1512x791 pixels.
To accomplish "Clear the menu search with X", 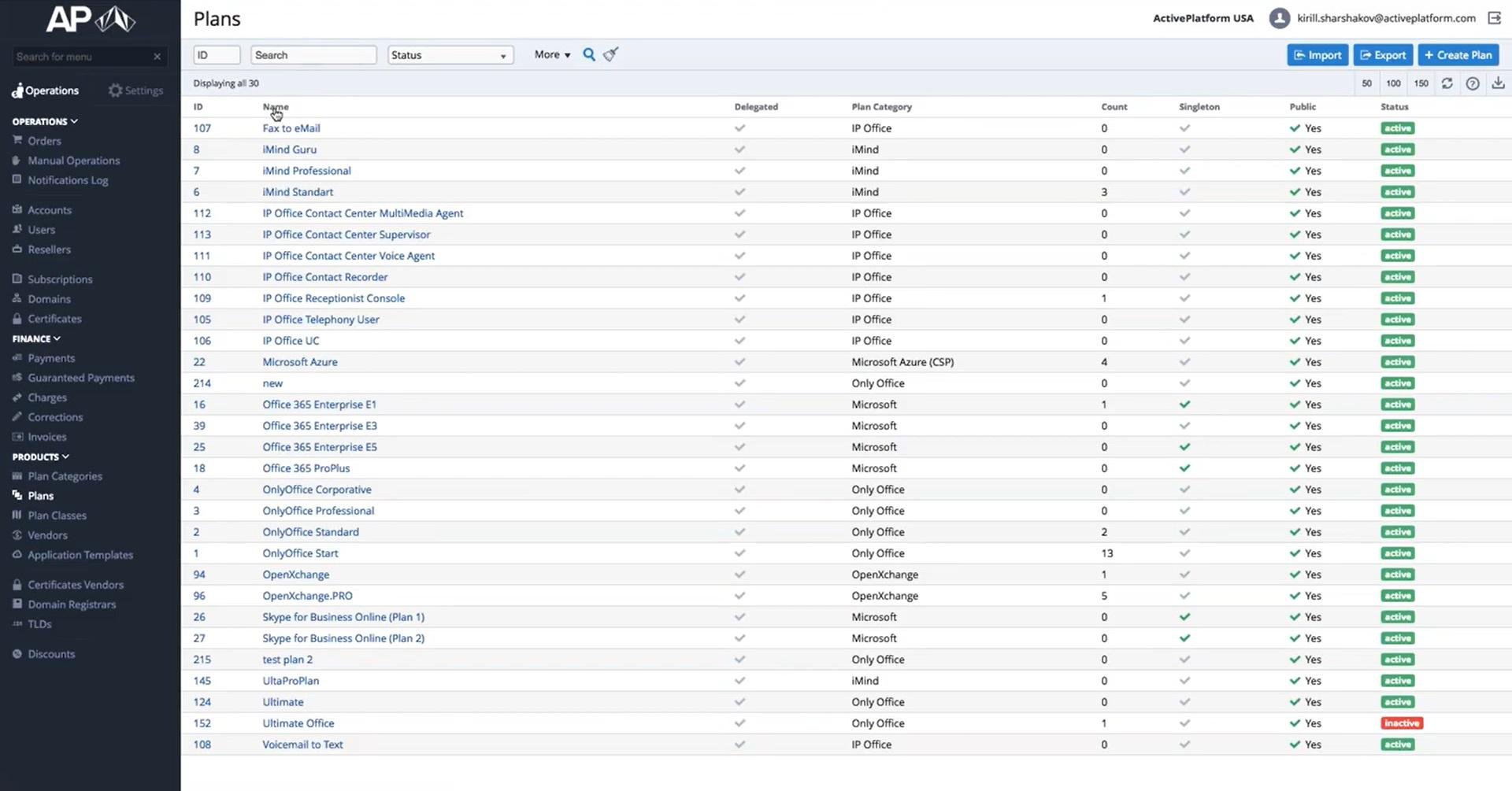I will (157, 57).
